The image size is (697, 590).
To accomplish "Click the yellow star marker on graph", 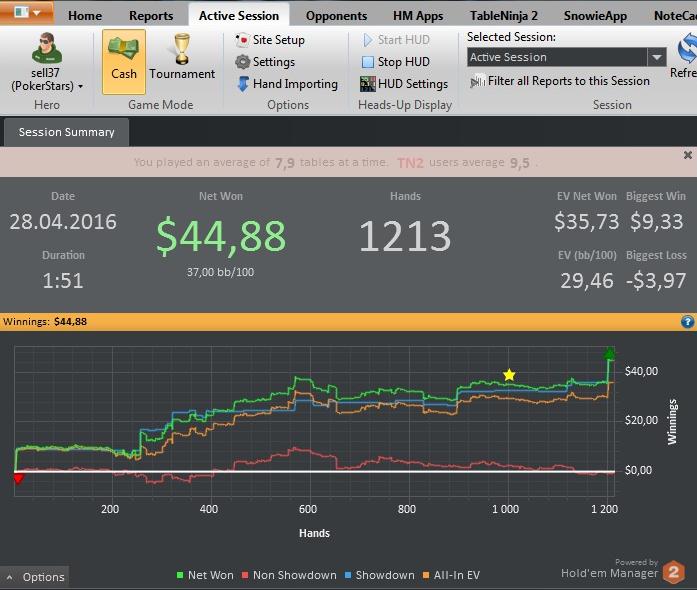I will pyautogui.click(x=509, y=375).
